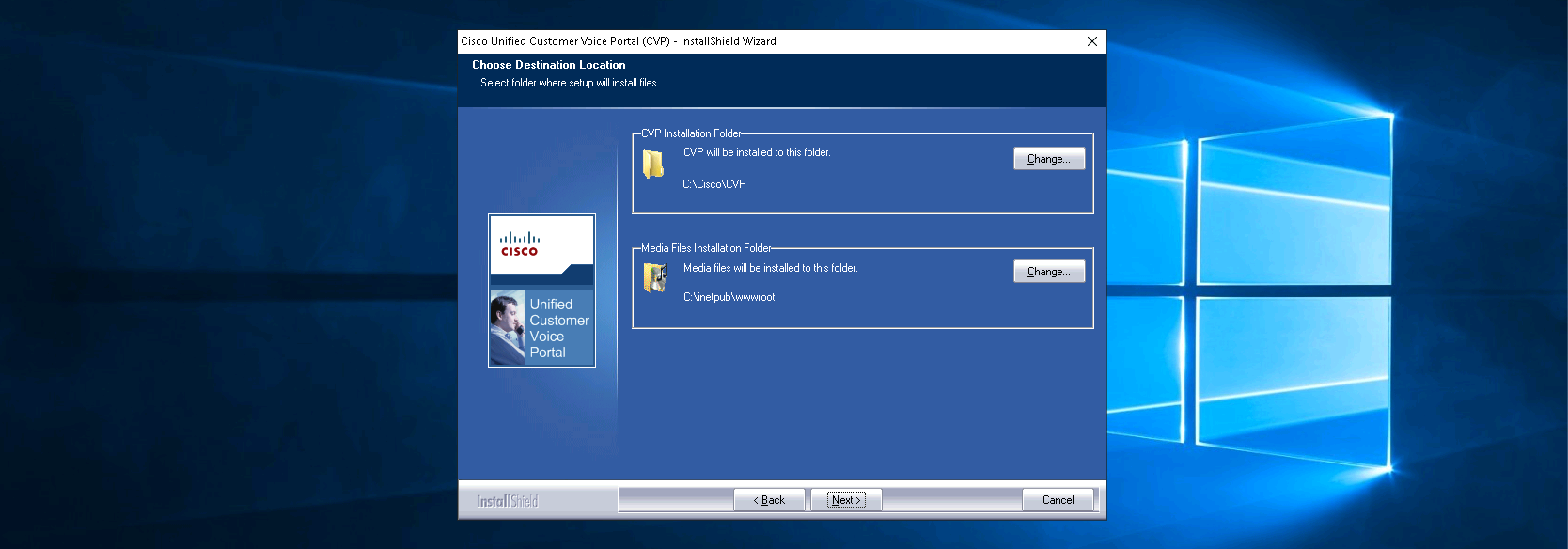This screenshot has width=1568, height=549.
Task: Change the Media Files Installation Folder
Action: tap(1048, 272)
